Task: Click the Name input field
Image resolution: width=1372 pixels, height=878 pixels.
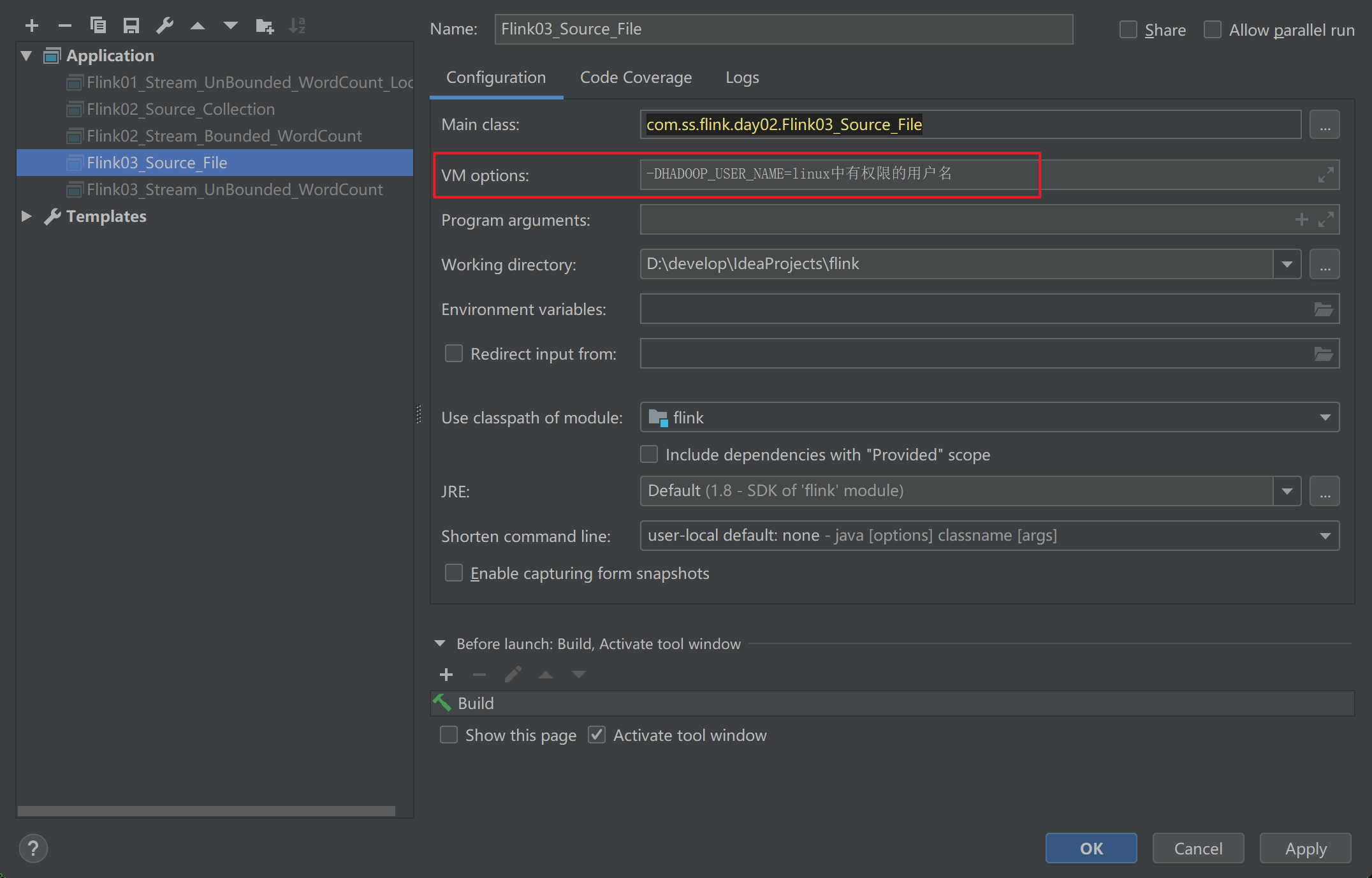Action: click(x=784, y=29)
